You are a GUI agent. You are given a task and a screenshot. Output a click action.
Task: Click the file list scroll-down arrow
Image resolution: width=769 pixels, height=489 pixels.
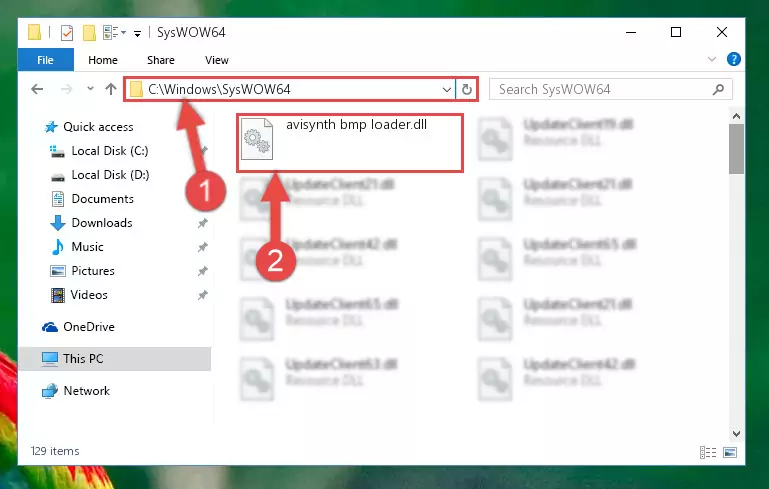[736, 434]
